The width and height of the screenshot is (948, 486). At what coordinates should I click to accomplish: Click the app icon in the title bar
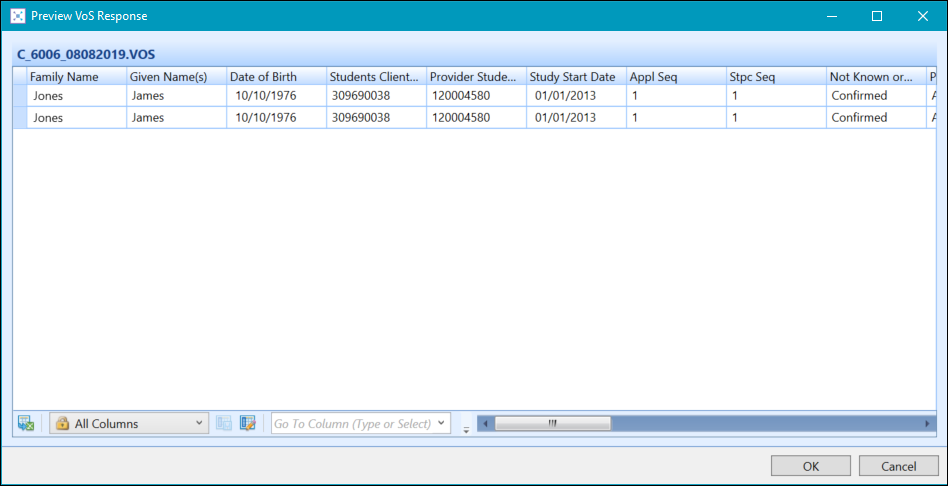pos(19,16)
